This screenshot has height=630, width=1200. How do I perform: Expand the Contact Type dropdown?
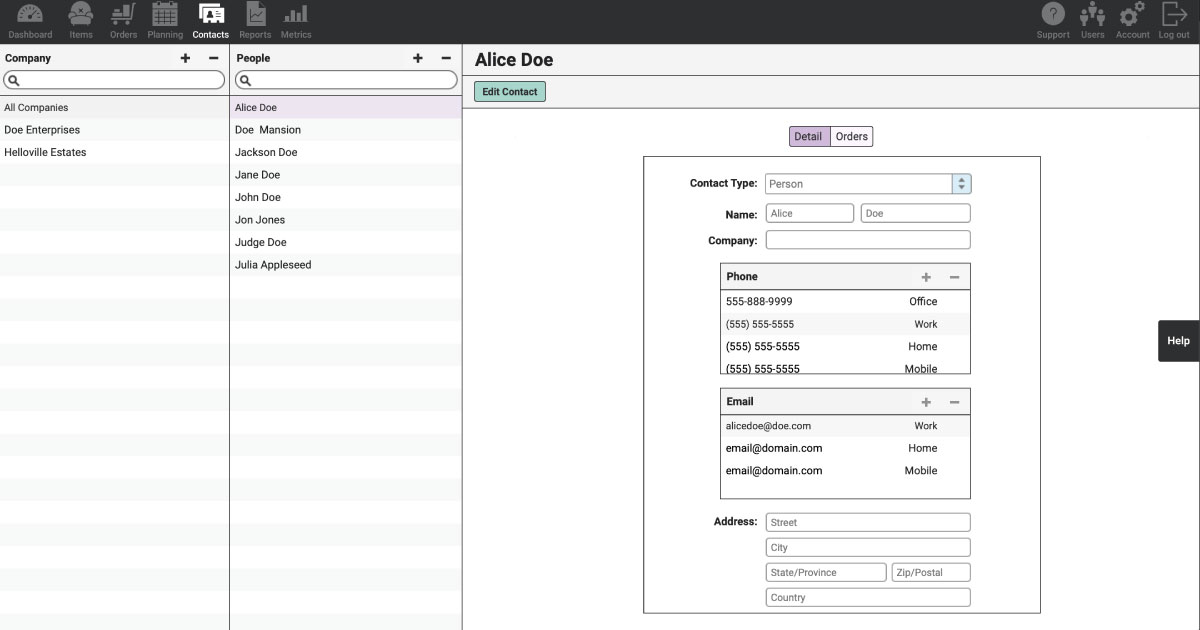tap(961, 184)
